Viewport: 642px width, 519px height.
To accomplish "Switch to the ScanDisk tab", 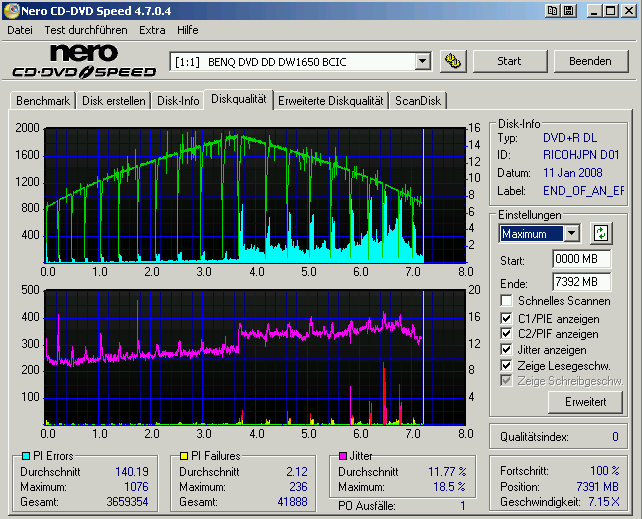I will click(418, 101).
